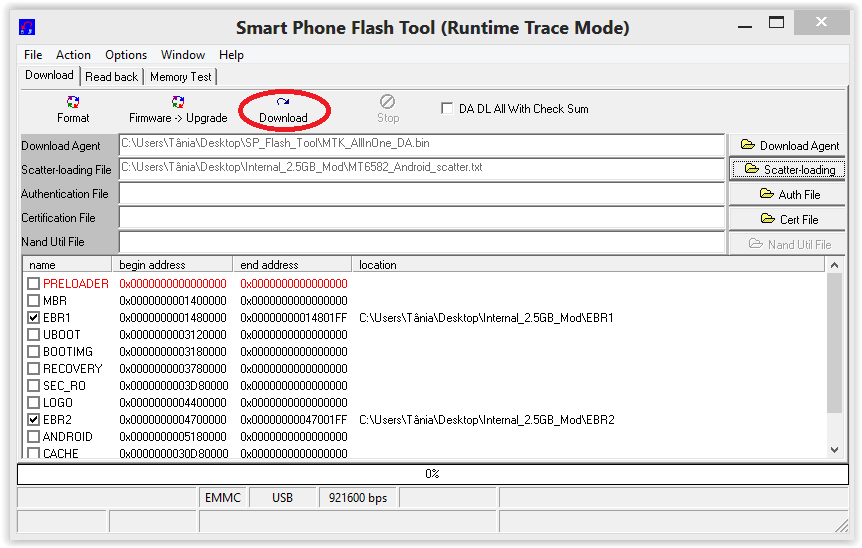862x548 pixels.
Task: Switch to the Memory Test tab
Action: [180, 77]
